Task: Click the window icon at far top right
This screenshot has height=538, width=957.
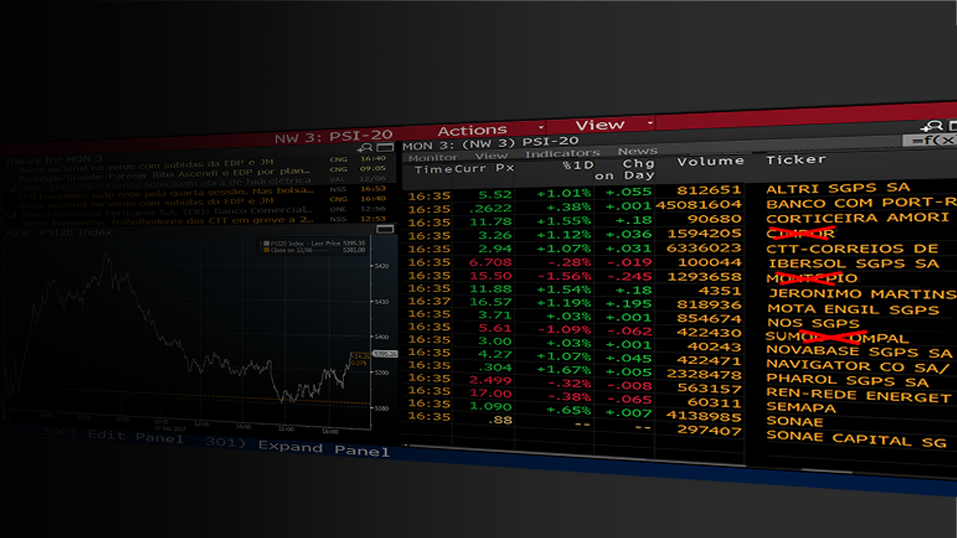Action: (x=950, y=126)
